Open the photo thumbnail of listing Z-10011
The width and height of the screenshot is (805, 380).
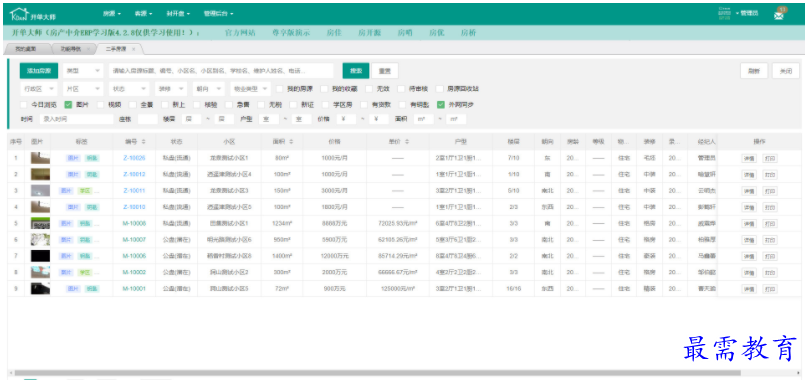40,191
